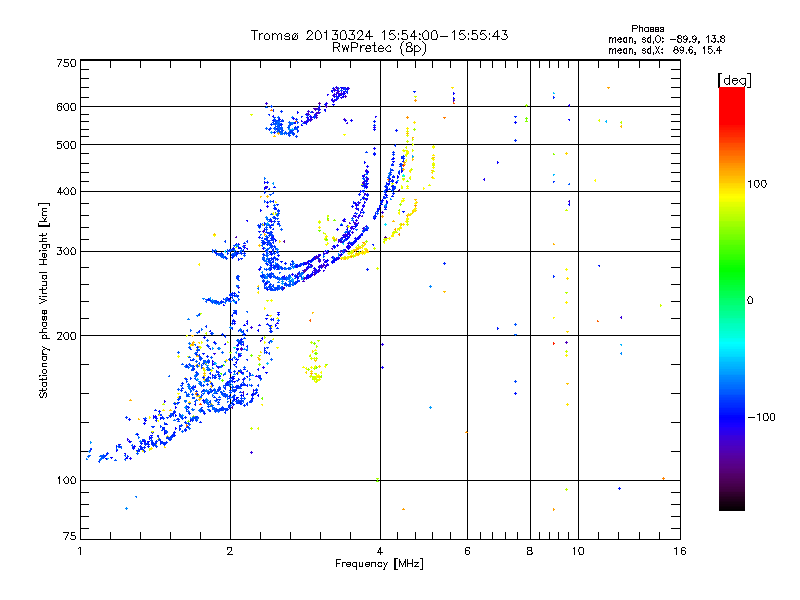Click the 'Frequency [MHz]' axis label
800x600 pixels.
tap(379, 564)
